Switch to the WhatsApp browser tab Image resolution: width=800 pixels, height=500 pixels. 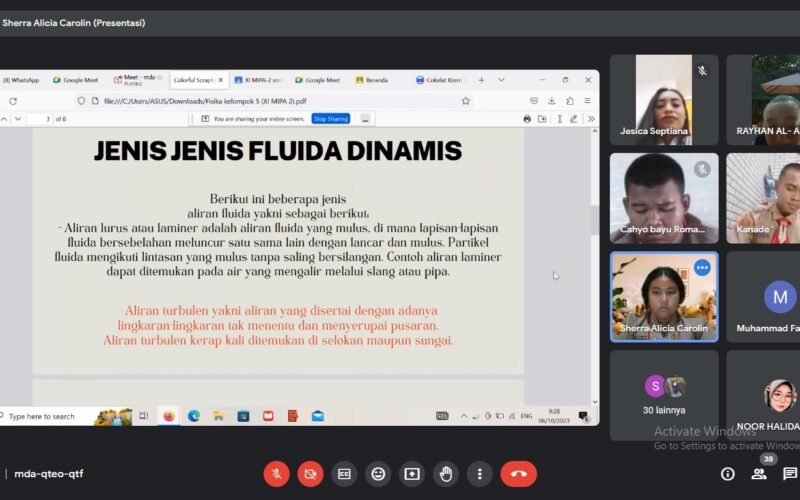[20, 80]
